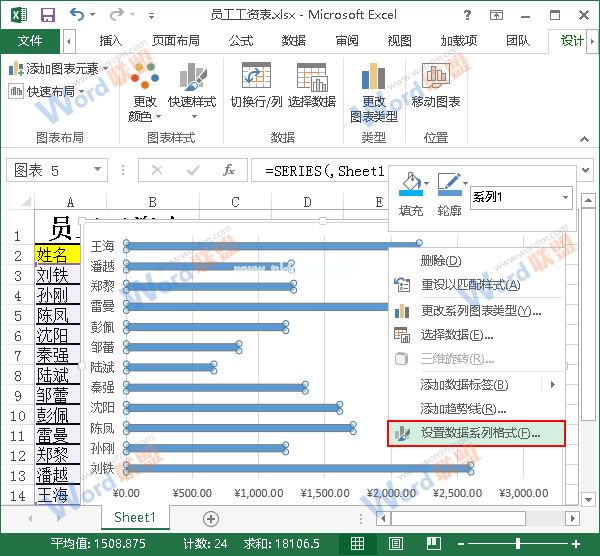Click the 文件 (File) button
Viewport: 600px width, 556px height.
pyautogui.click(x=30, y=41)
